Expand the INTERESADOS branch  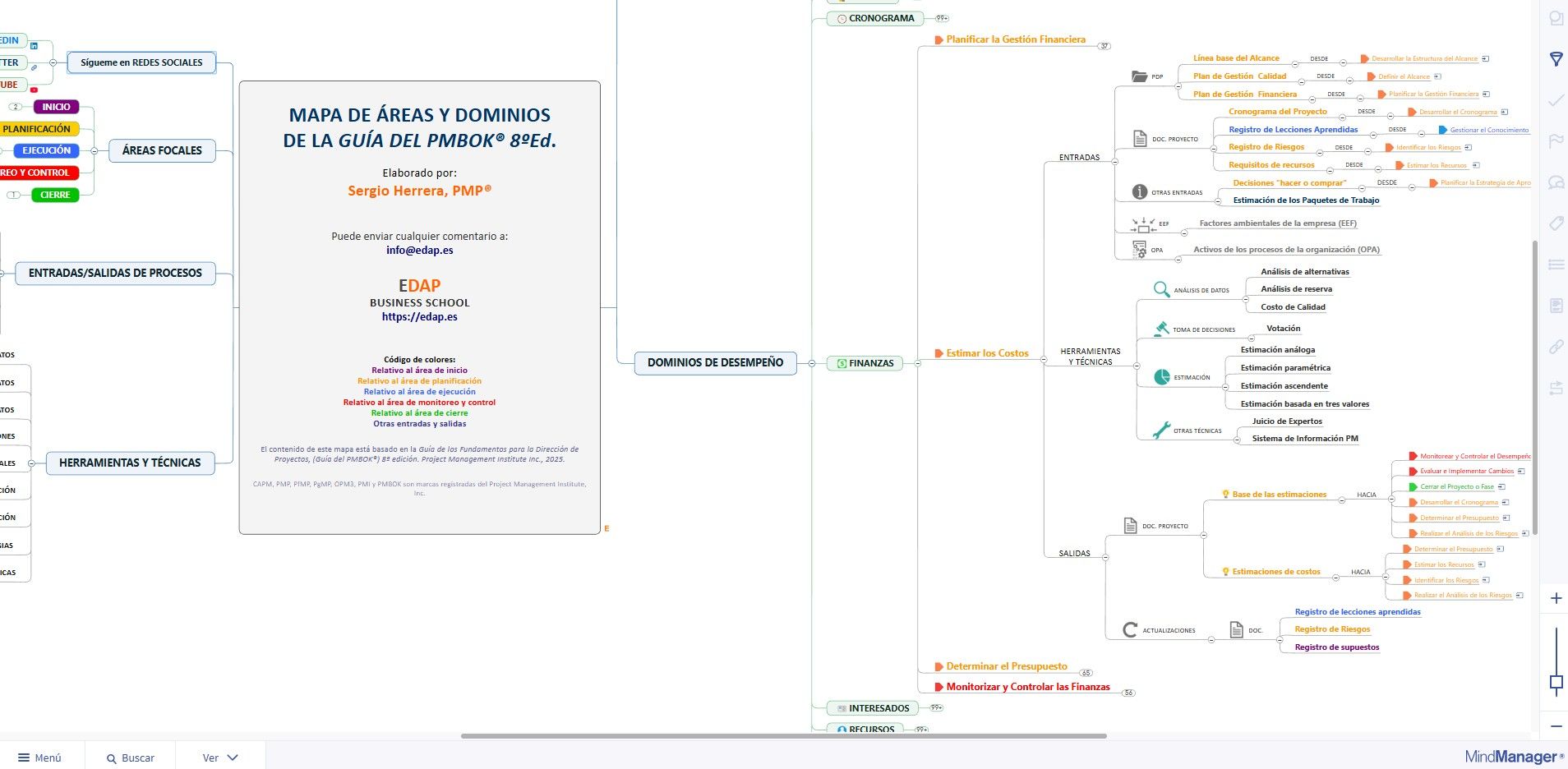936,707
